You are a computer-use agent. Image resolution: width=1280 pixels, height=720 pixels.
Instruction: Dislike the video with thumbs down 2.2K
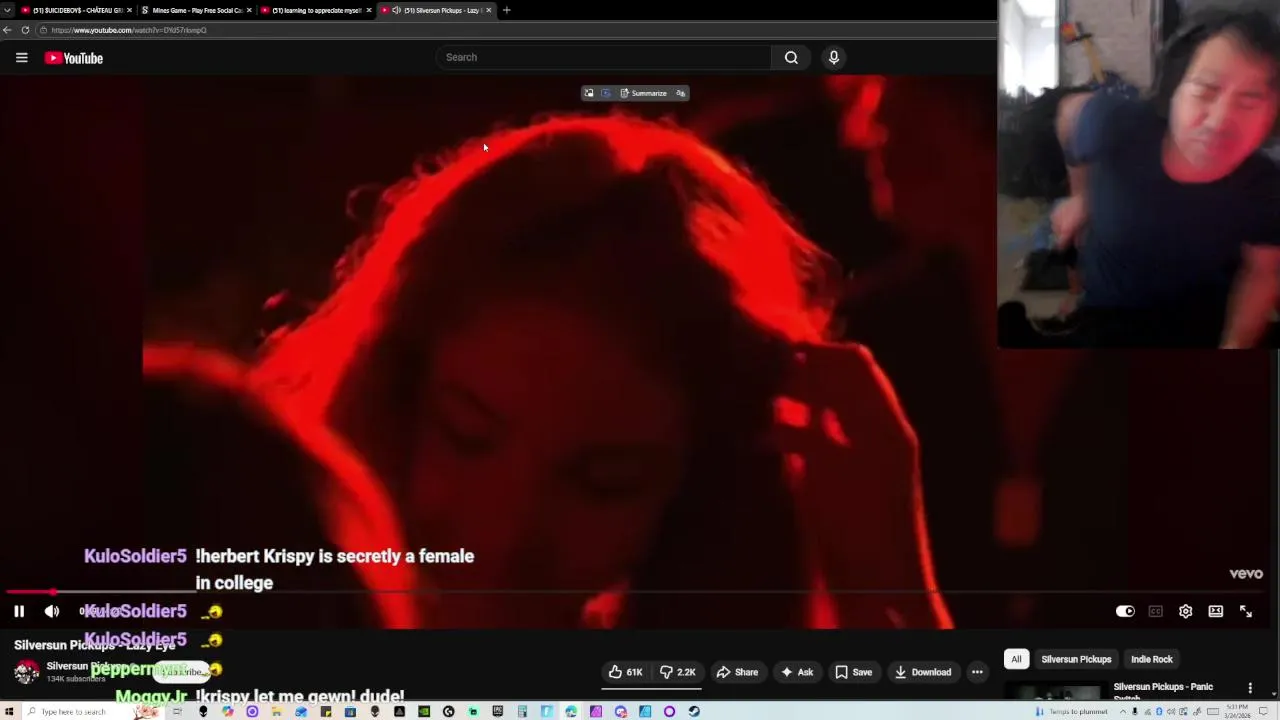tap(678, 672)
